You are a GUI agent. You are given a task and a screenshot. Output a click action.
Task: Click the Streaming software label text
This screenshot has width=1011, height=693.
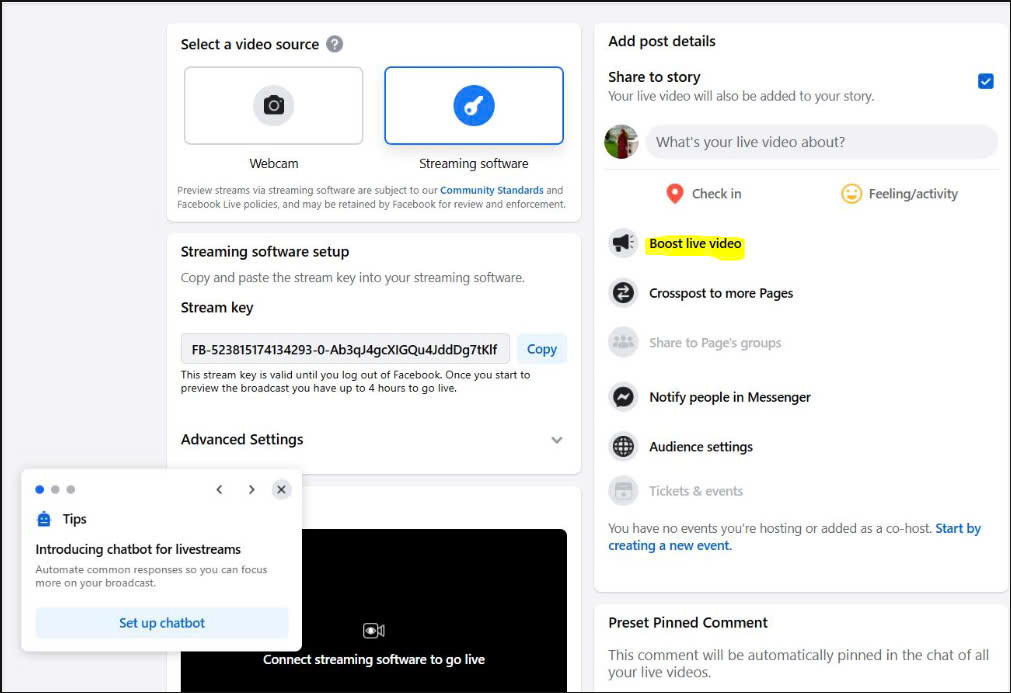(474, 164)
